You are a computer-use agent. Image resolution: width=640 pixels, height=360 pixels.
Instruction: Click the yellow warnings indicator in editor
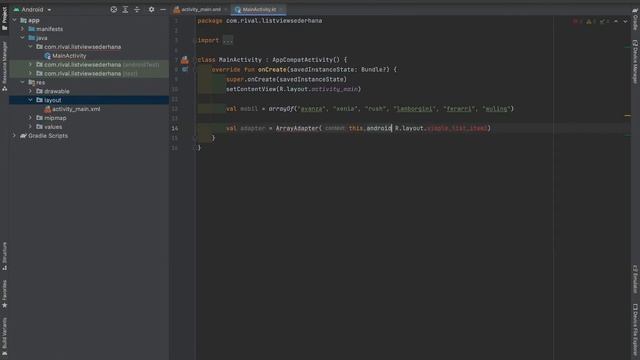tap(591, 21)
